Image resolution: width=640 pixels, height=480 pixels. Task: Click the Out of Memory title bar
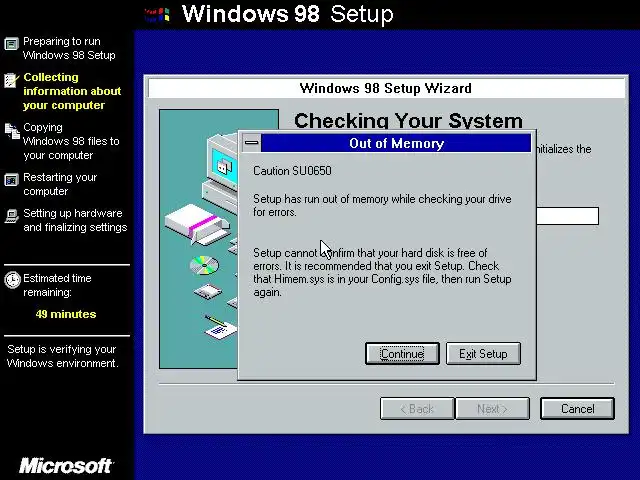(x=396, y=143)
